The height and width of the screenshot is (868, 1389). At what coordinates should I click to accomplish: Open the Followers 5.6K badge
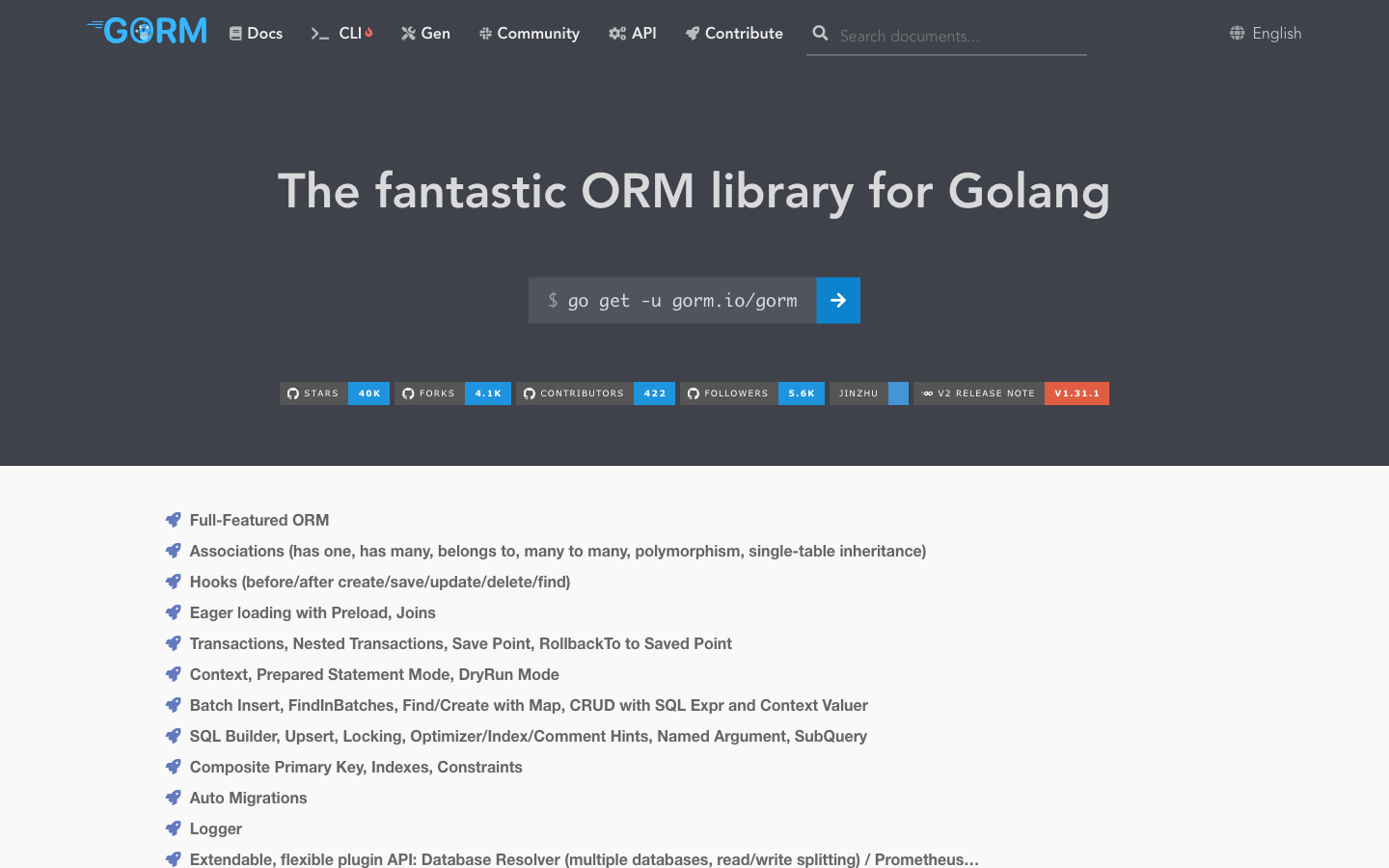752,393
